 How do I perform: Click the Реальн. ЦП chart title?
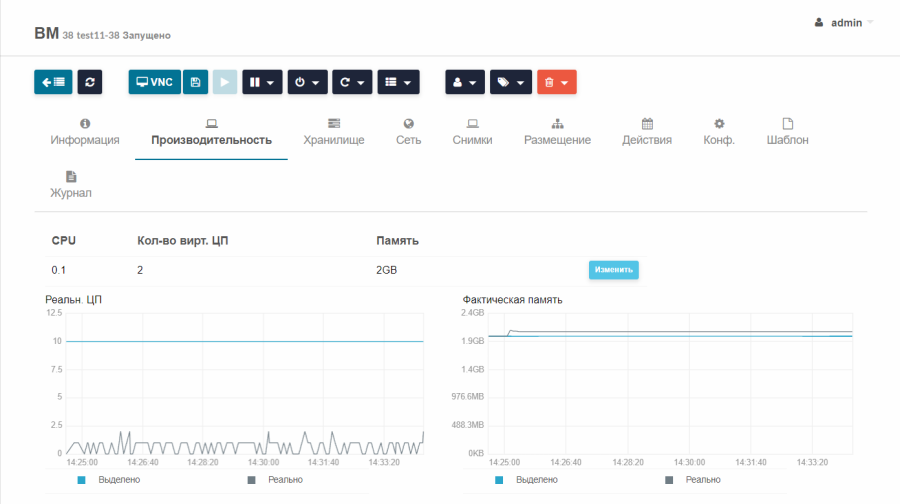tap(73, 300)
